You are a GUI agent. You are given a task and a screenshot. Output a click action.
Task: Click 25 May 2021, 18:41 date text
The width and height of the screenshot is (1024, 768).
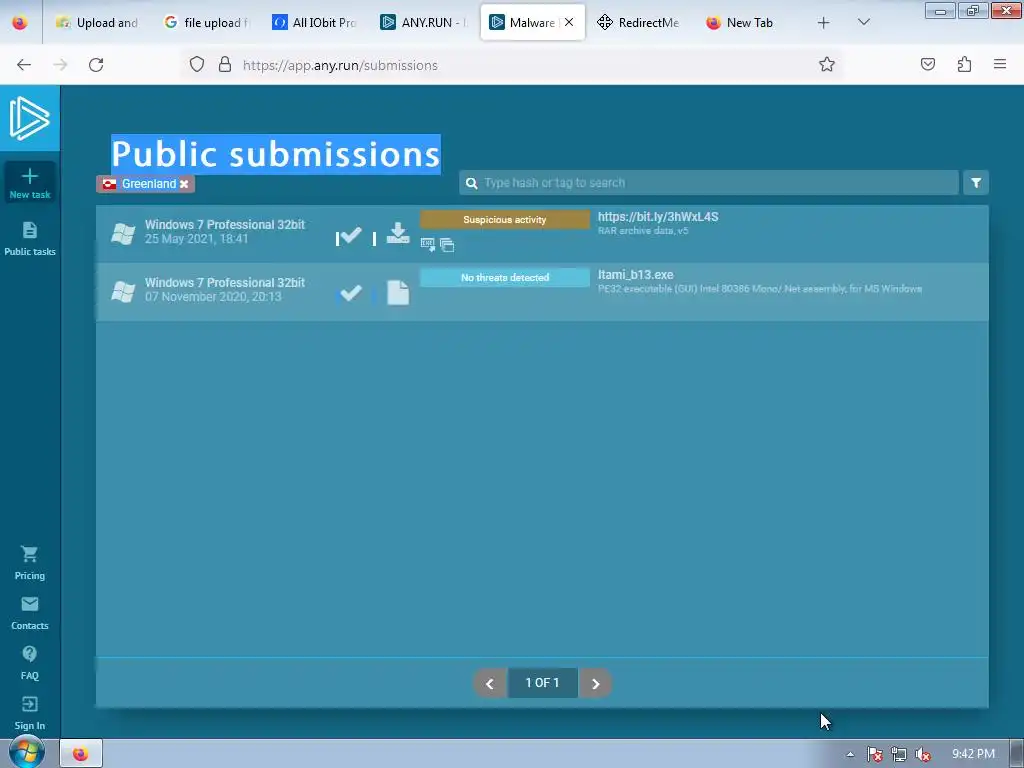[x=197, y=239]
